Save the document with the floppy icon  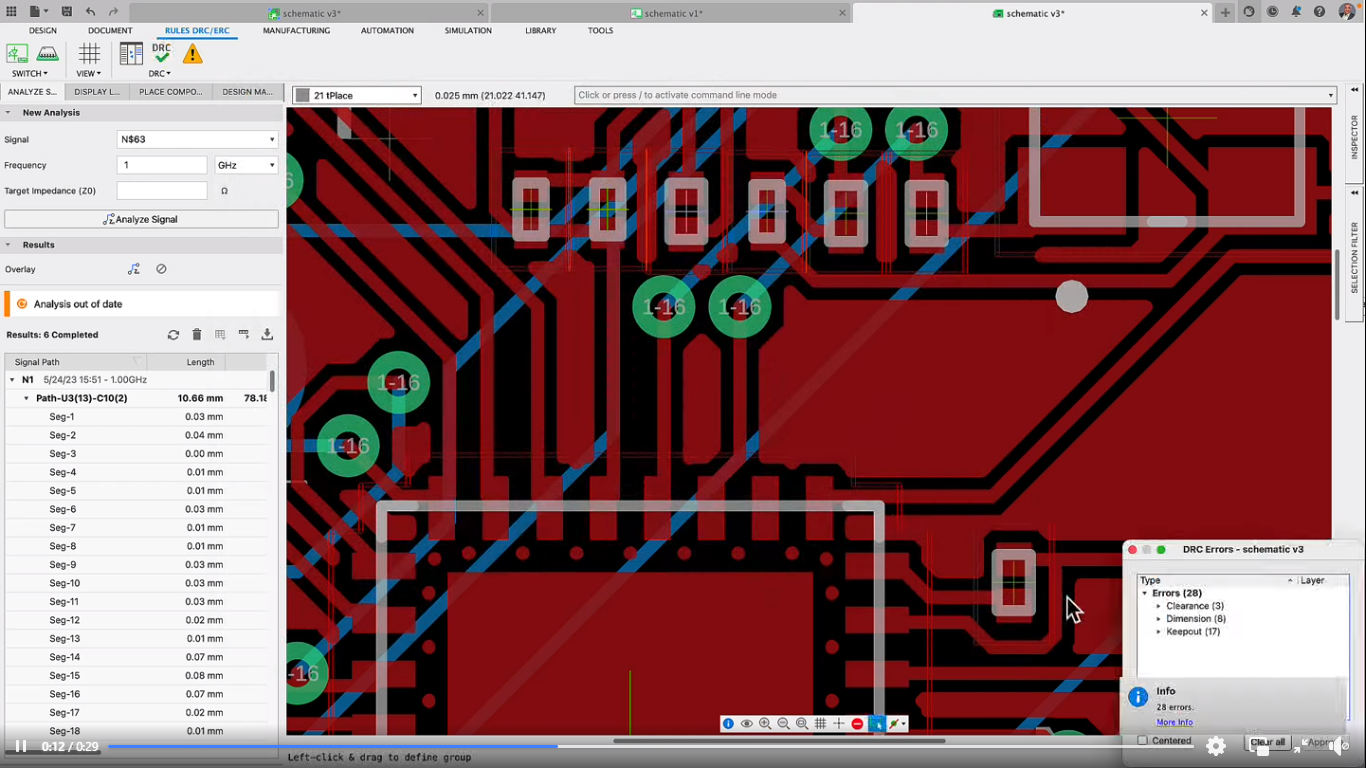click(x=66, y=12)
